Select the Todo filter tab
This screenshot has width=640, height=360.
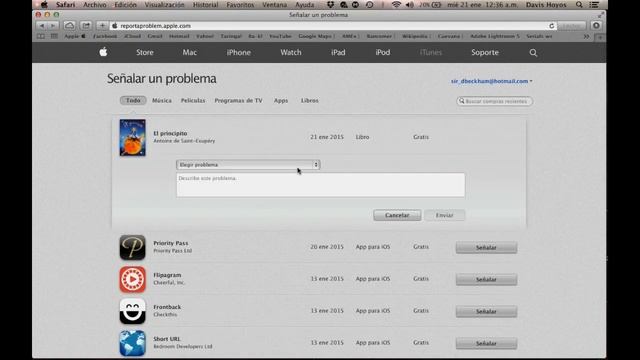tap(133, 100)
